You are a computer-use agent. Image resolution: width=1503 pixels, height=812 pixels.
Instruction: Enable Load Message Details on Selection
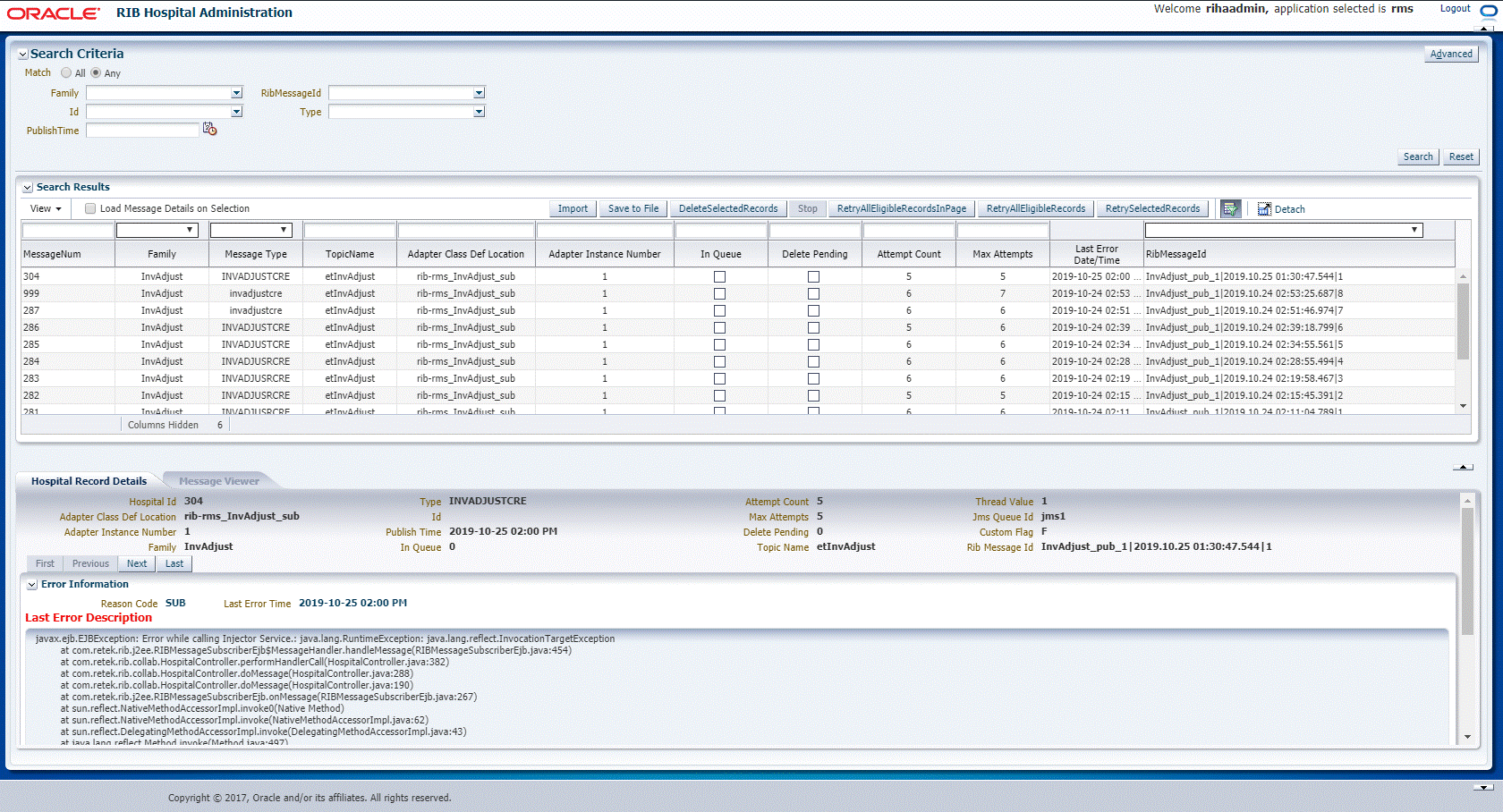tap(90, 208)
